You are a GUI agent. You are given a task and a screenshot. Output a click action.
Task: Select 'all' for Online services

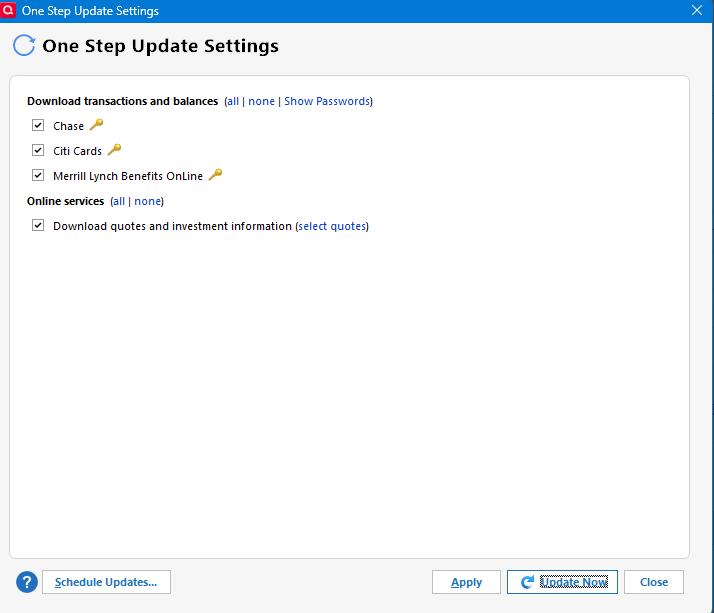click(119, 201)
